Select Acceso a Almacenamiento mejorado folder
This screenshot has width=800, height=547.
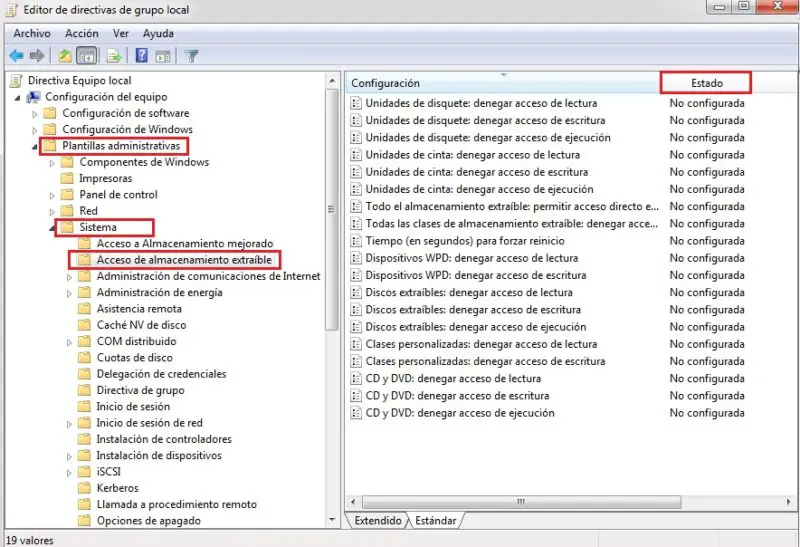[x=185, y=243]
